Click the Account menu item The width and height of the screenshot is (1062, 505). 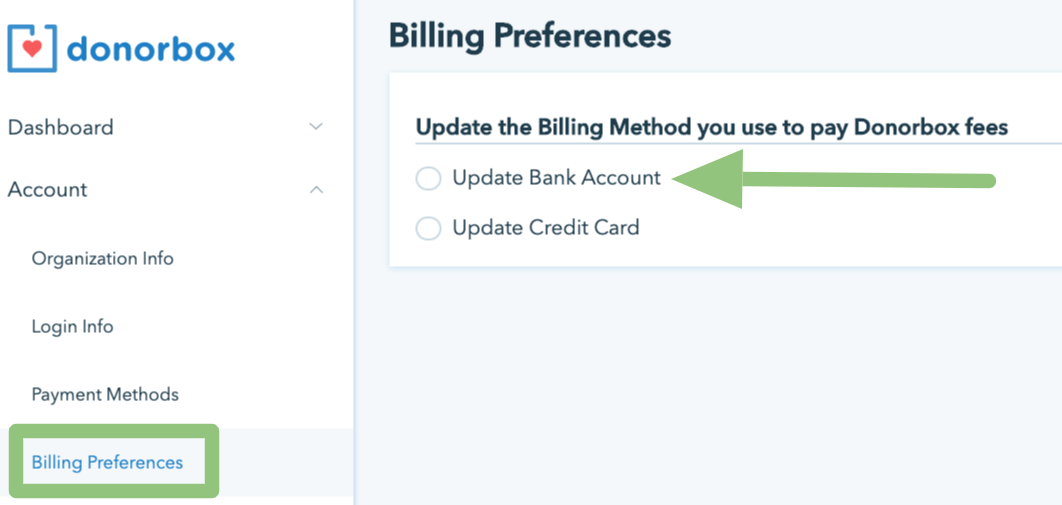coord(48,189)
